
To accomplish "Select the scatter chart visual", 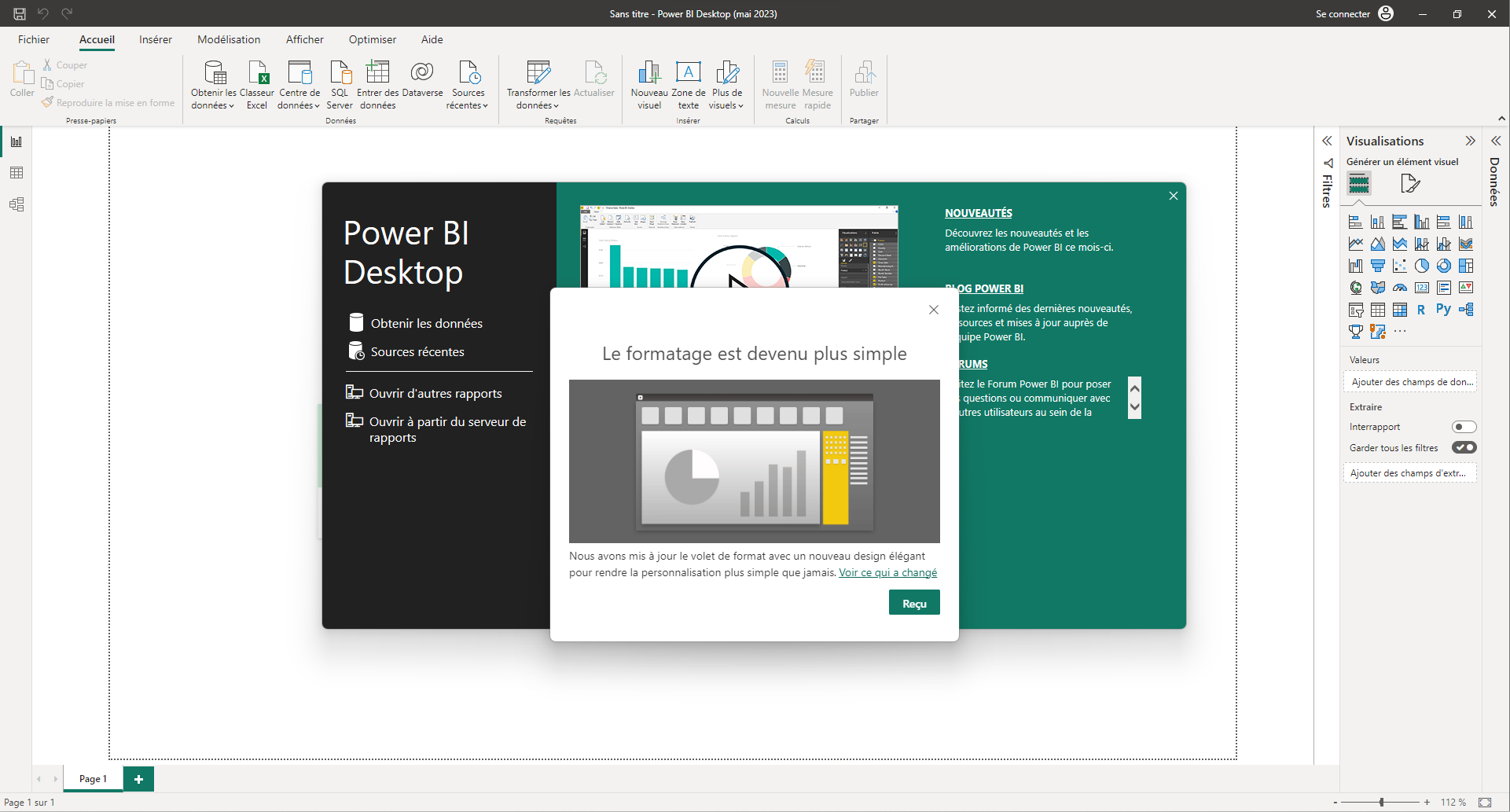I will tap(1399, 266).
